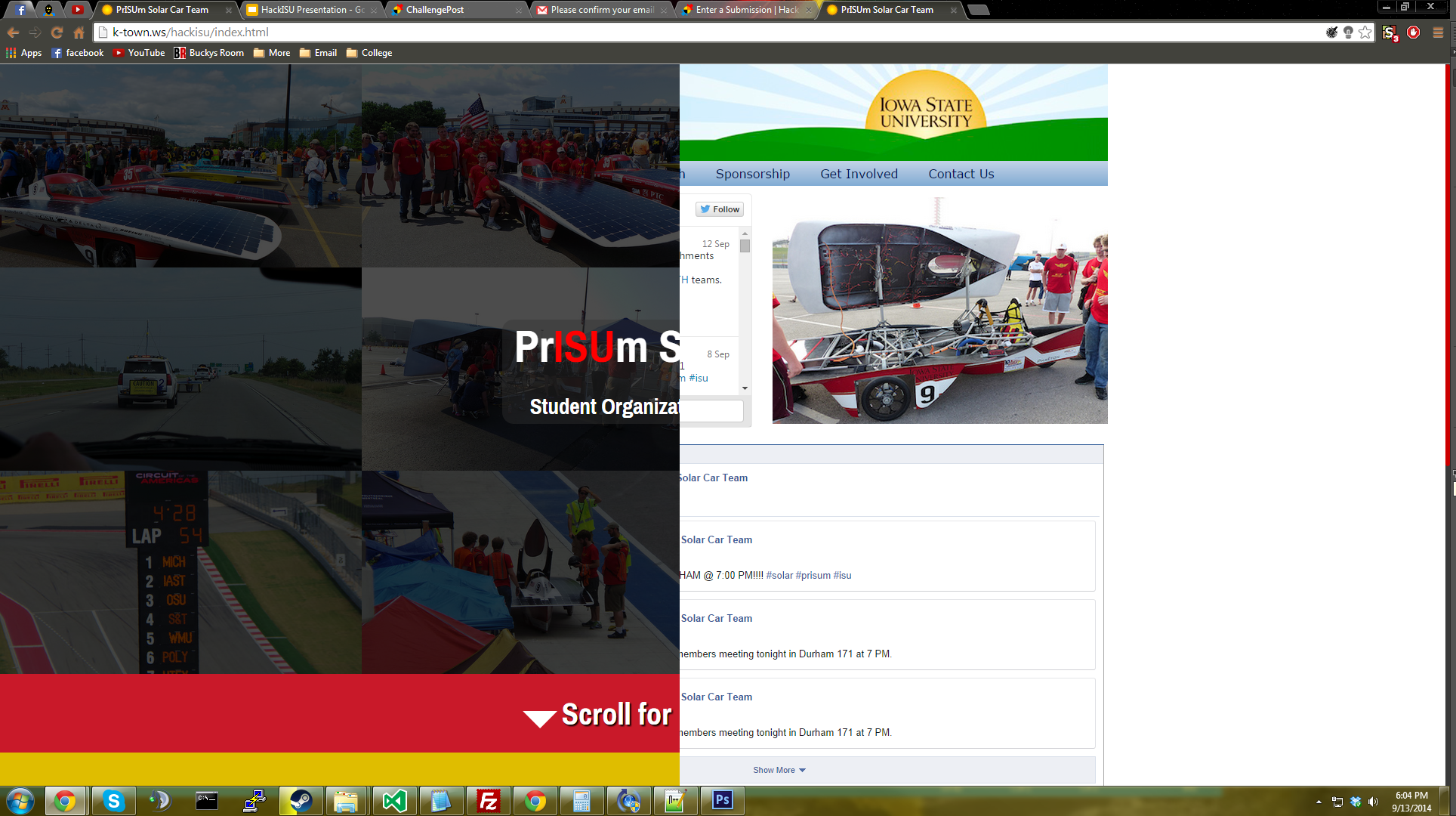Reload the current page
Viewport: 1456px width, 816px height.
click(x=57, y=32)
